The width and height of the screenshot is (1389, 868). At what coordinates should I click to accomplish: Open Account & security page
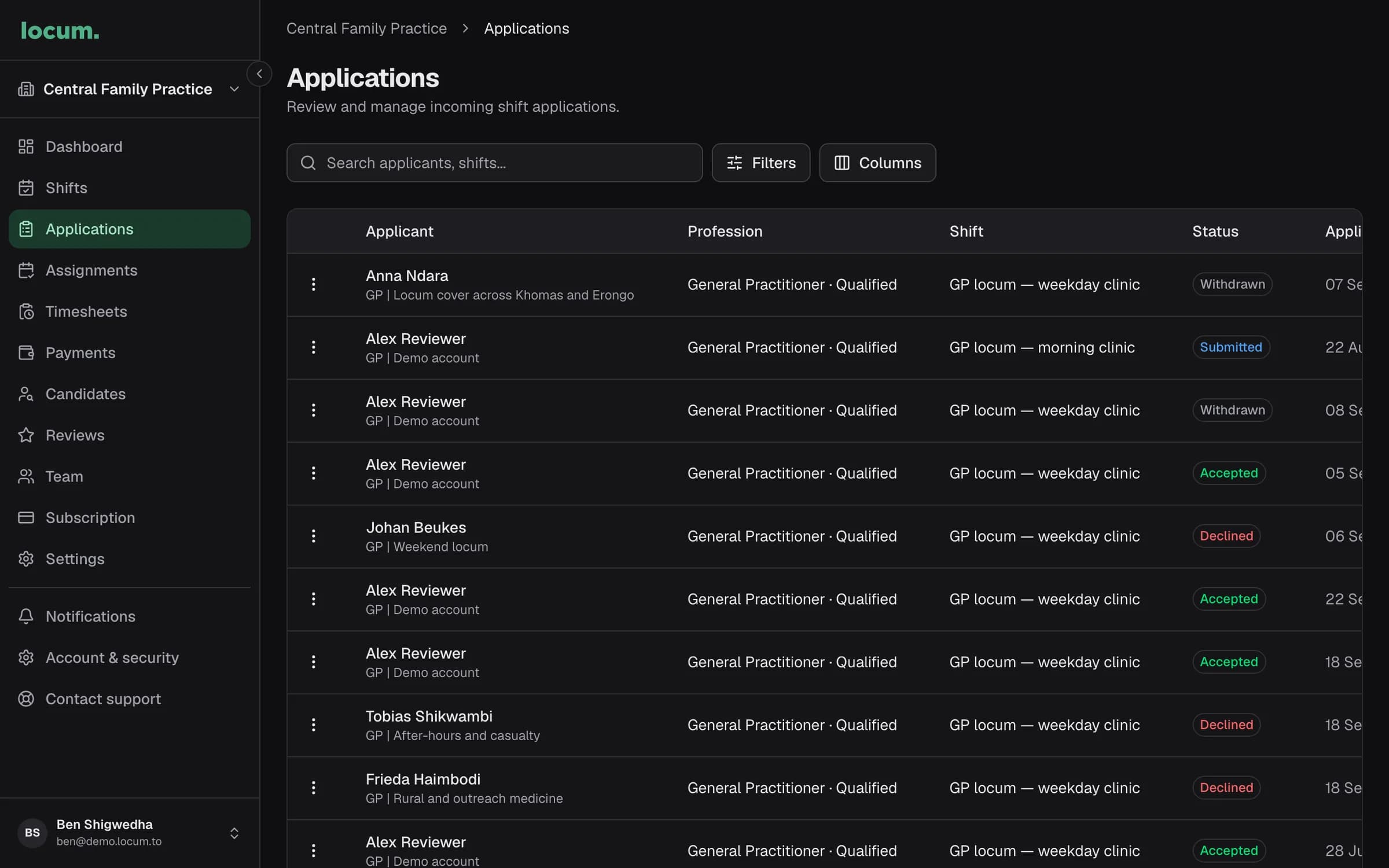click(x=130, y=657)
